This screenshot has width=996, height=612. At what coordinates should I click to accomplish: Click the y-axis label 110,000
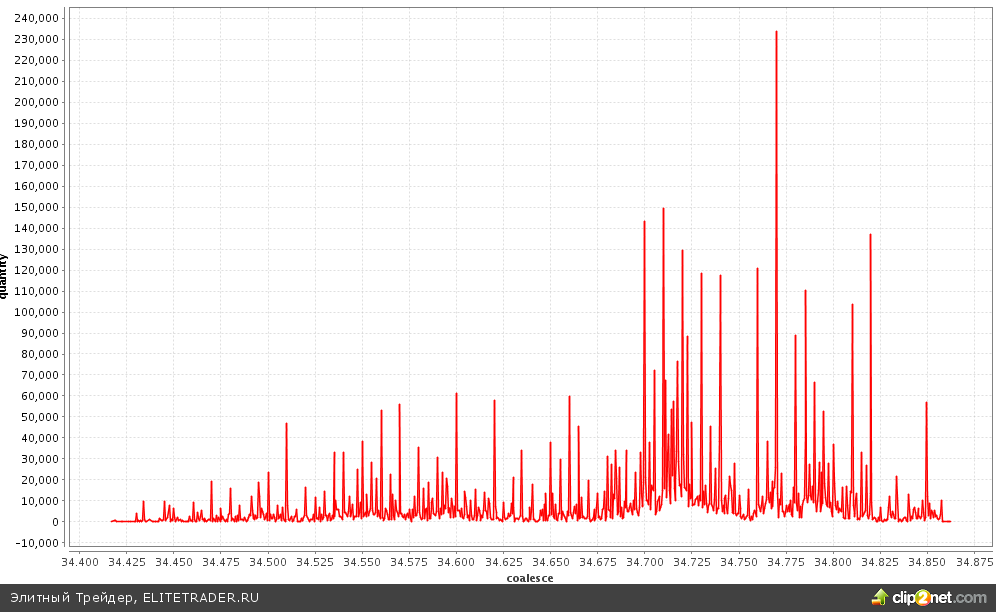(x=36, y=291)
